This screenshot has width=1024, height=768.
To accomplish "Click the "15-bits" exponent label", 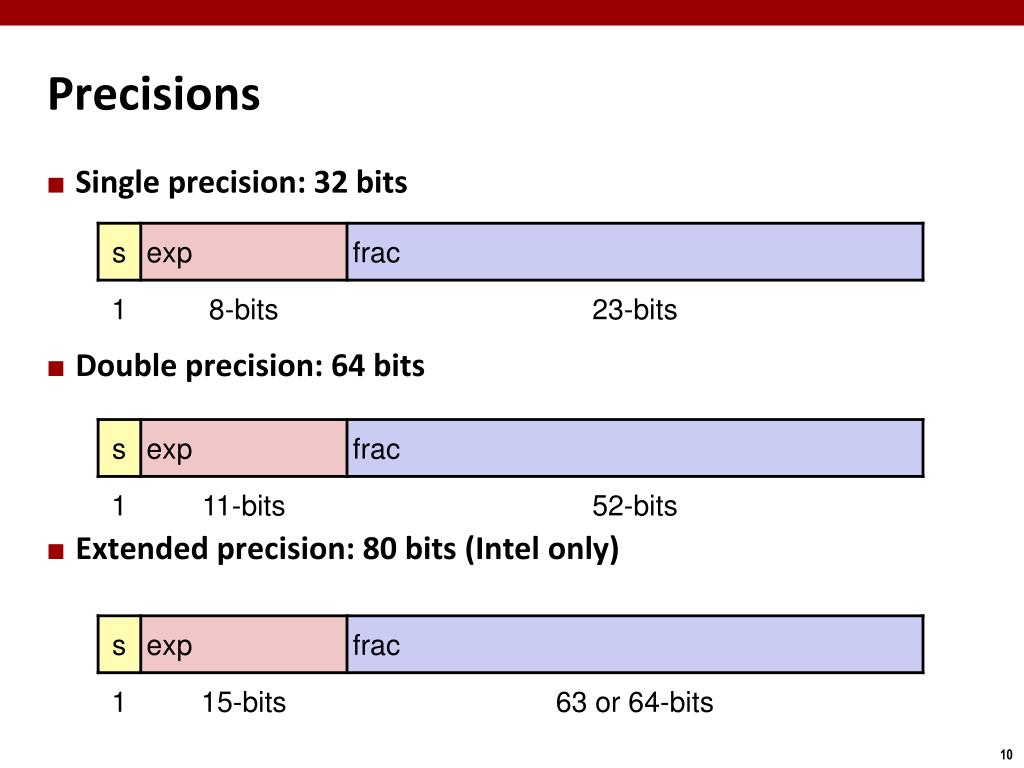I will 243,703.
